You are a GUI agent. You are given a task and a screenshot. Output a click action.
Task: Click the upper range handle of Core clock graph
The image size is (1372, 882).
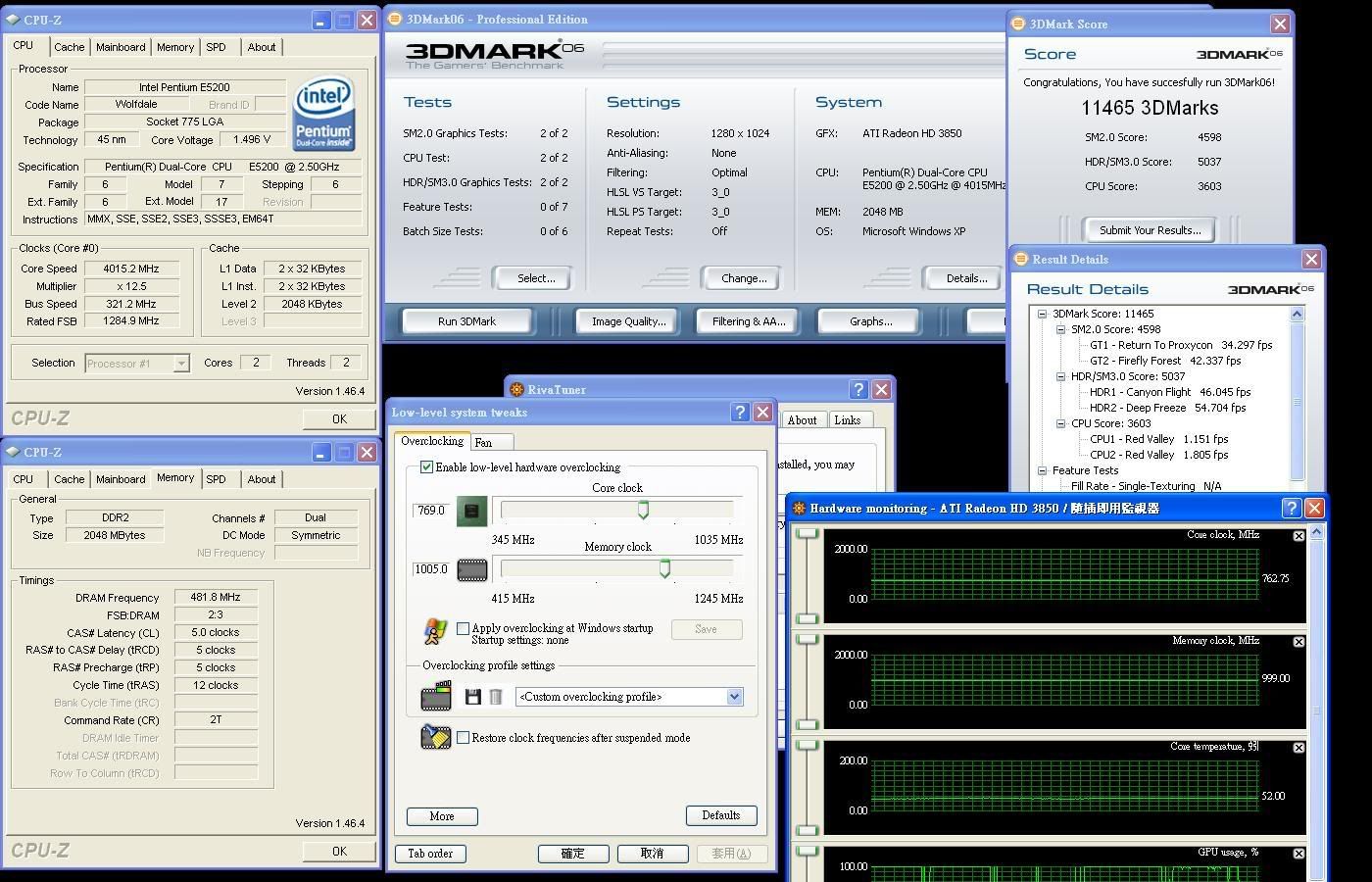(x=807, y=533)
